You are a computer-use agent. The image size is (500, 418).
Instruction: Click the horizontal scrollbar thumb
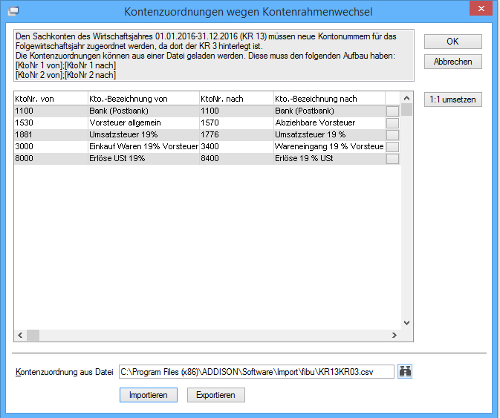click(33, 335)
